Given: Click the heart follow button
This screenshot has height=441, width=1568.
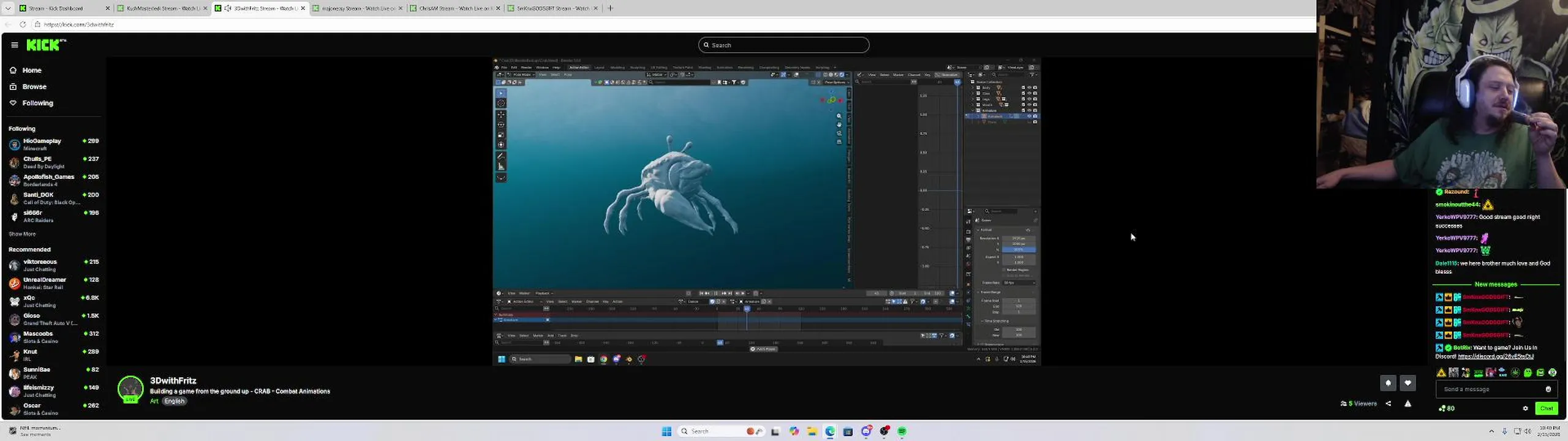Looking at the screenshot, I should pos(1408,383).
